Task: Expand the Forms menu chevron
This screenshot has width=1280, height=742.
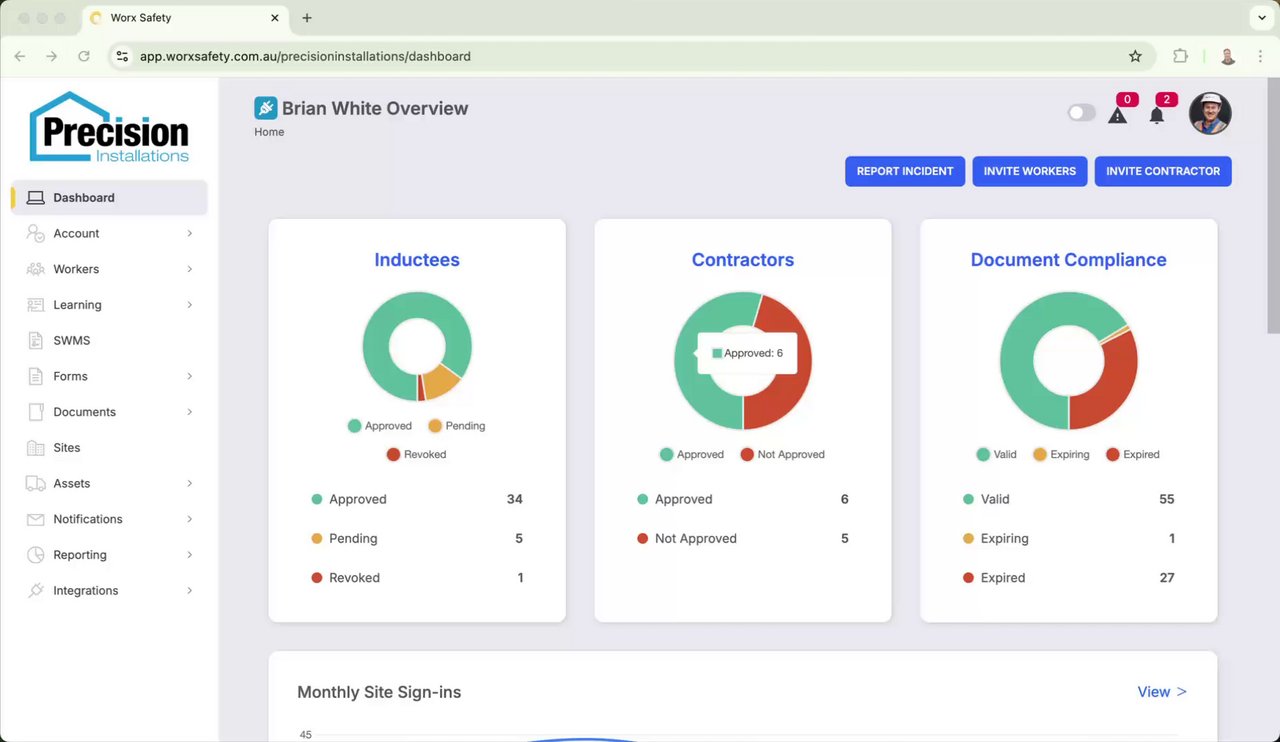Action: point(189,376)
